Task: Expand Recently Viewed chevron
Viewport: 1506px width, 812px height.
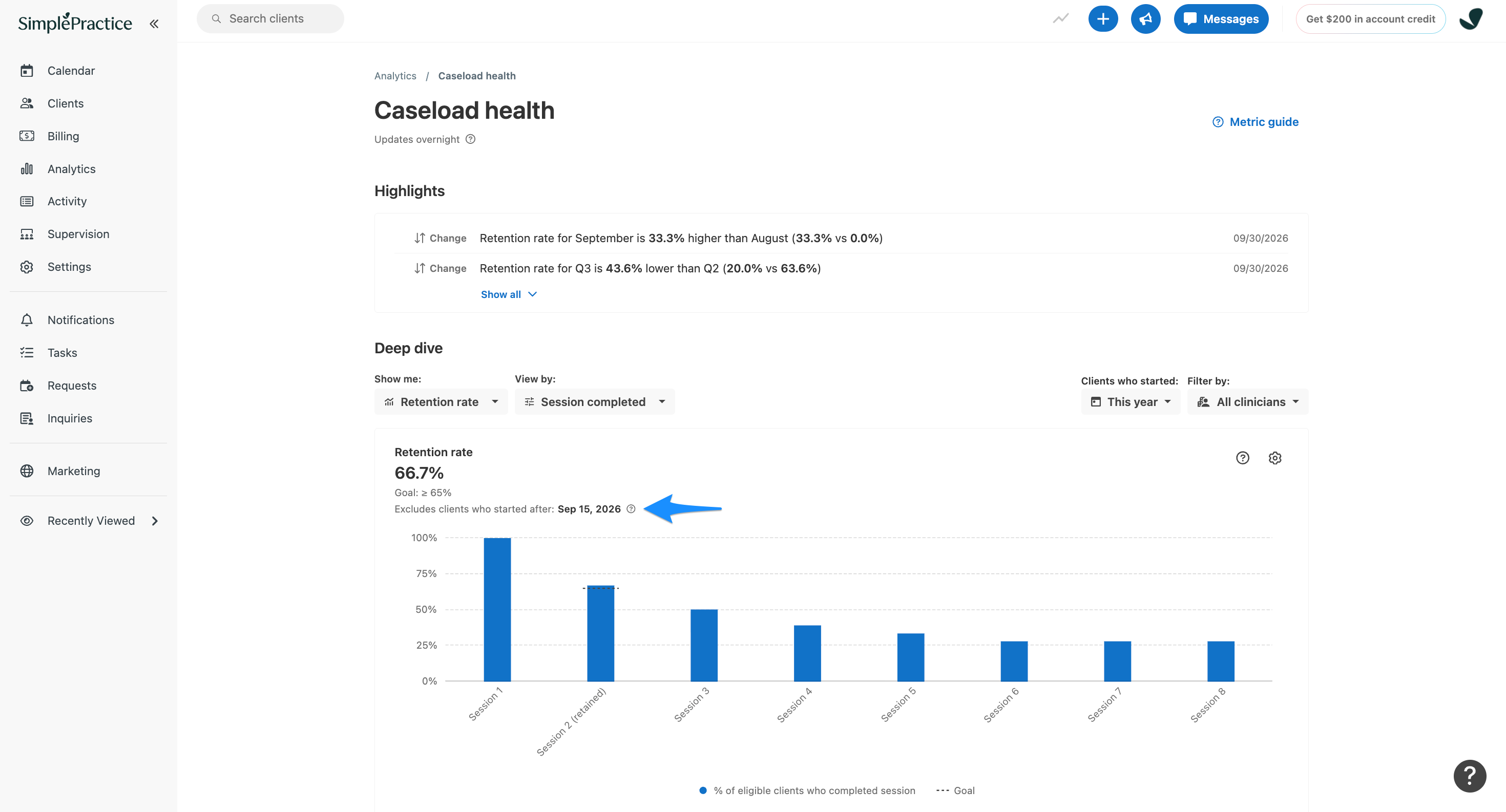Action: click(155, 521)
